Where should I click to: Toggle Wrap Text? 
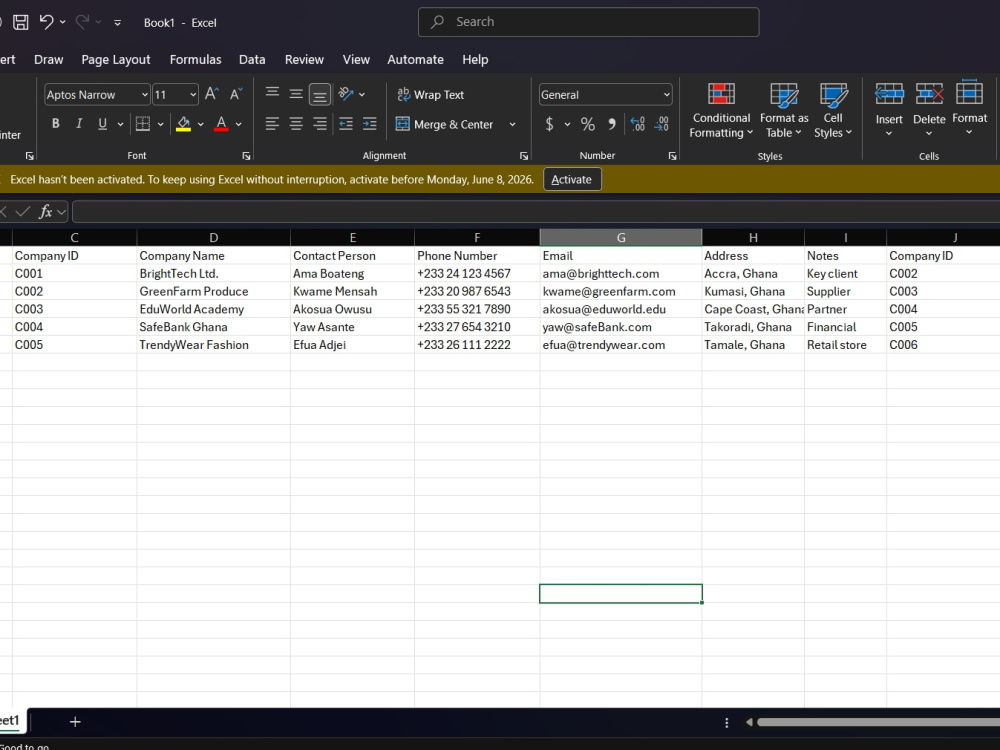[430, 94]
